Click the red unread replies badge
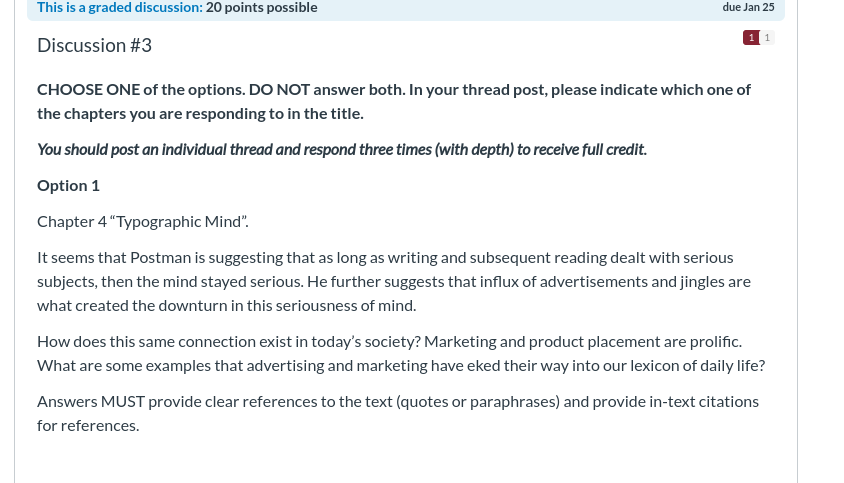This screenshot has height=483, width=844. [x=751, y=38]
